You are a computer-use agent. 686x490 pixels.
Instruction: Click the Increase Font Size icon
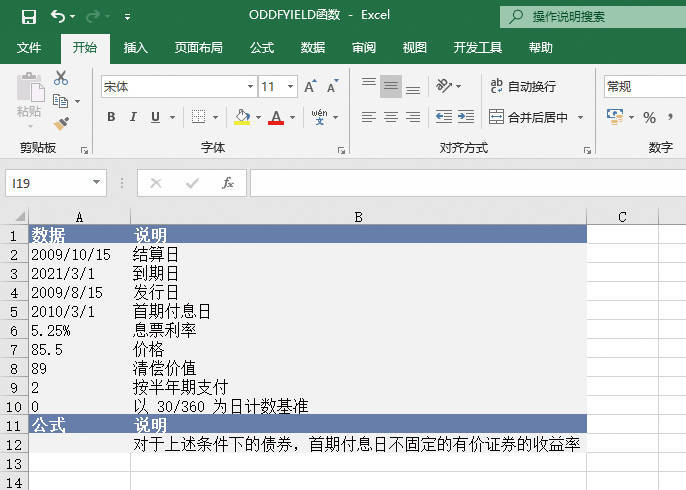point(310,87)
